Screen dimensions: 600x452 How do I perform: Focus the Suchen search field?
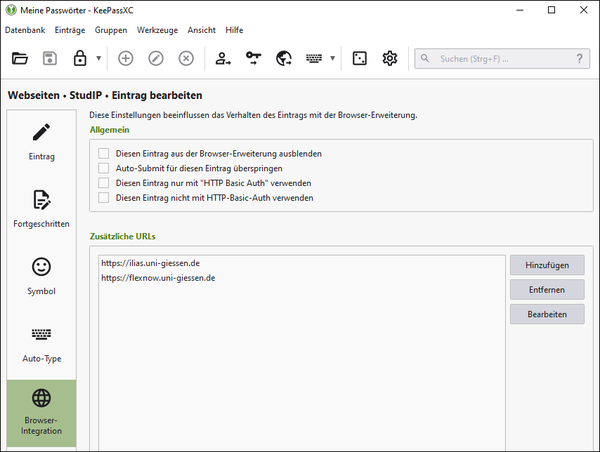(502, 59)
